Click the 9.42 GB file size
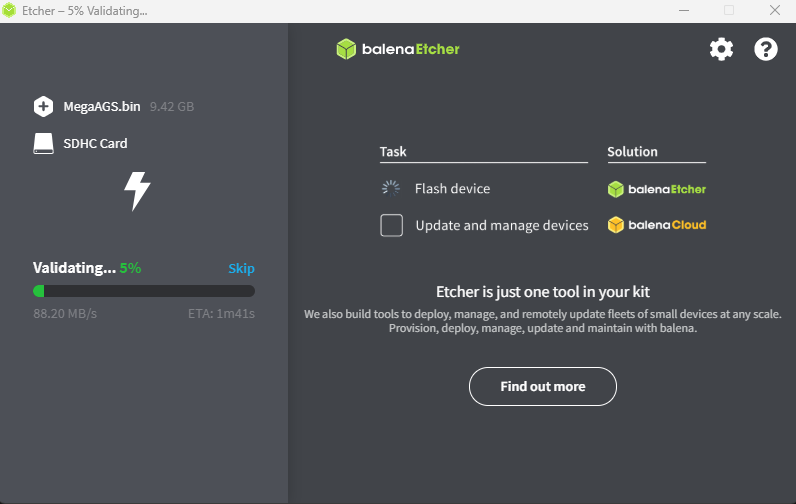This screenshot has height=504, width=796. click(172, 107)
